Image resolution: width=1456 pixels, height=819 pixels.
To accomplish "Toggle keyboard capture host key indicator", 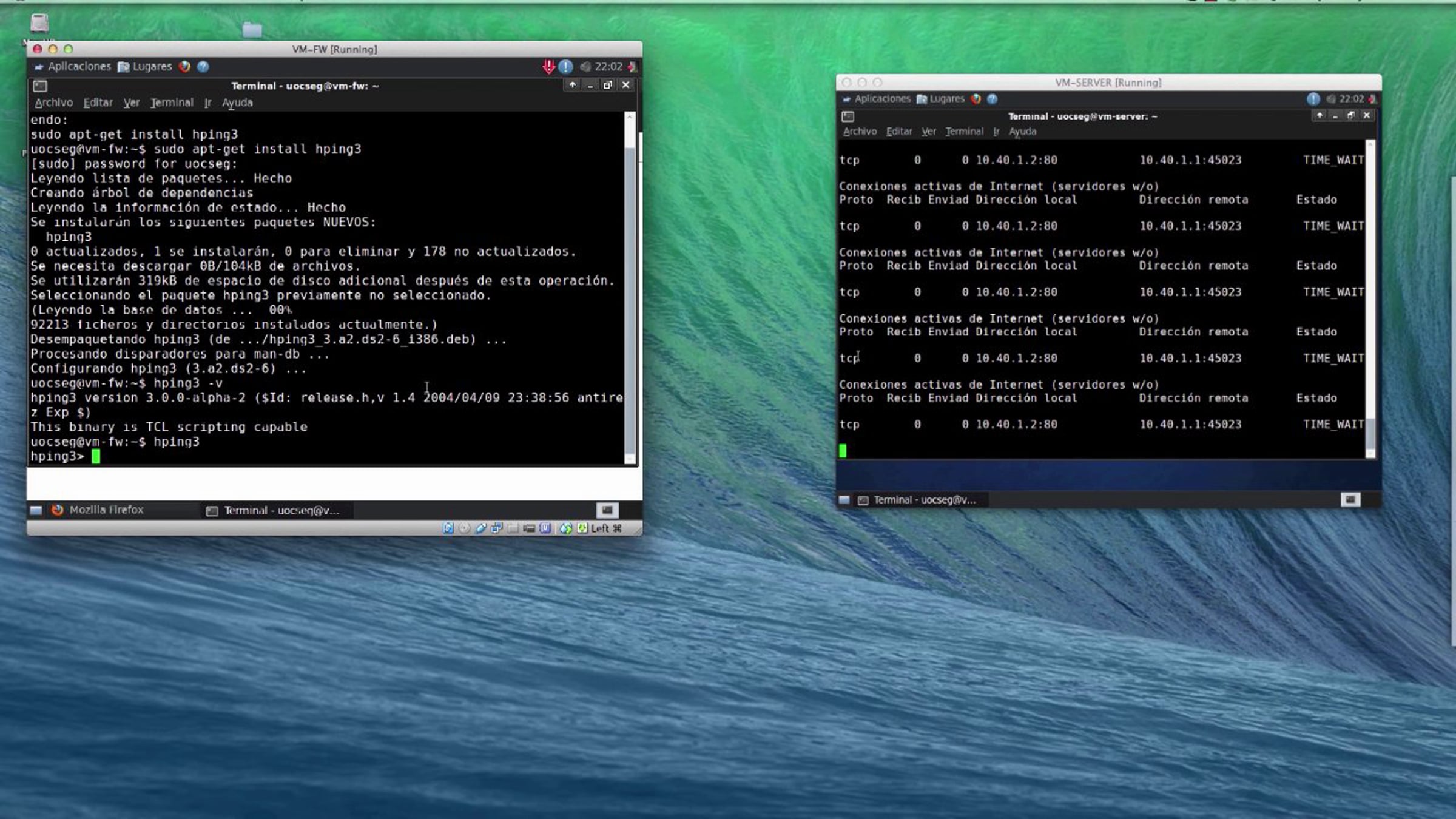I will click(582, 528).
